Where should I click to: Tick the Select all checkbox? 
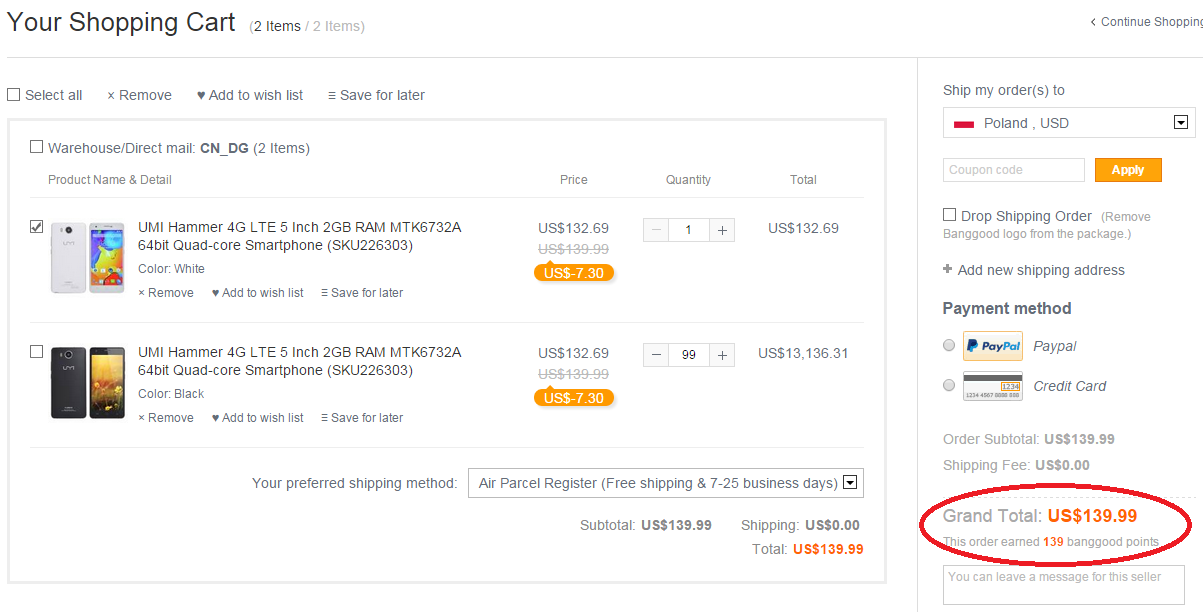click(x=14, y=95)
